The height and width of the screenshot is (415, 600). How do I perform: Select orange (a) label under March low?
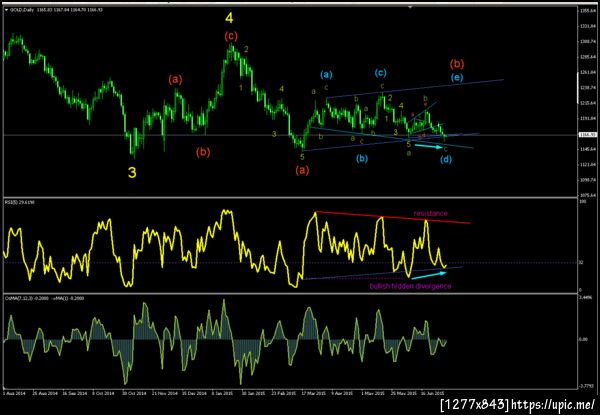coord(302,171)
